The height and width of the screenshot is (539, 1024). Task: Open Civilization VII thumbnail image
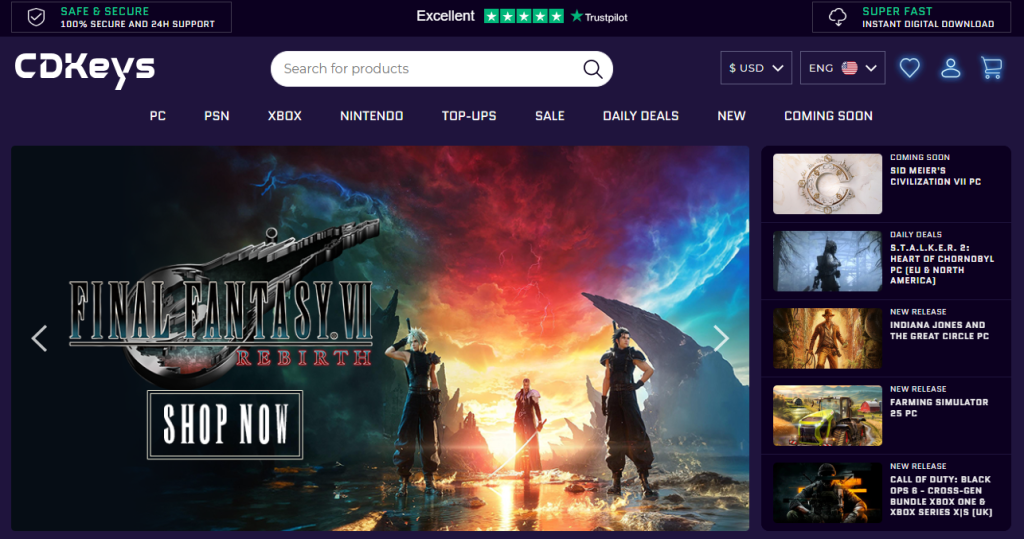pos(827,184)
